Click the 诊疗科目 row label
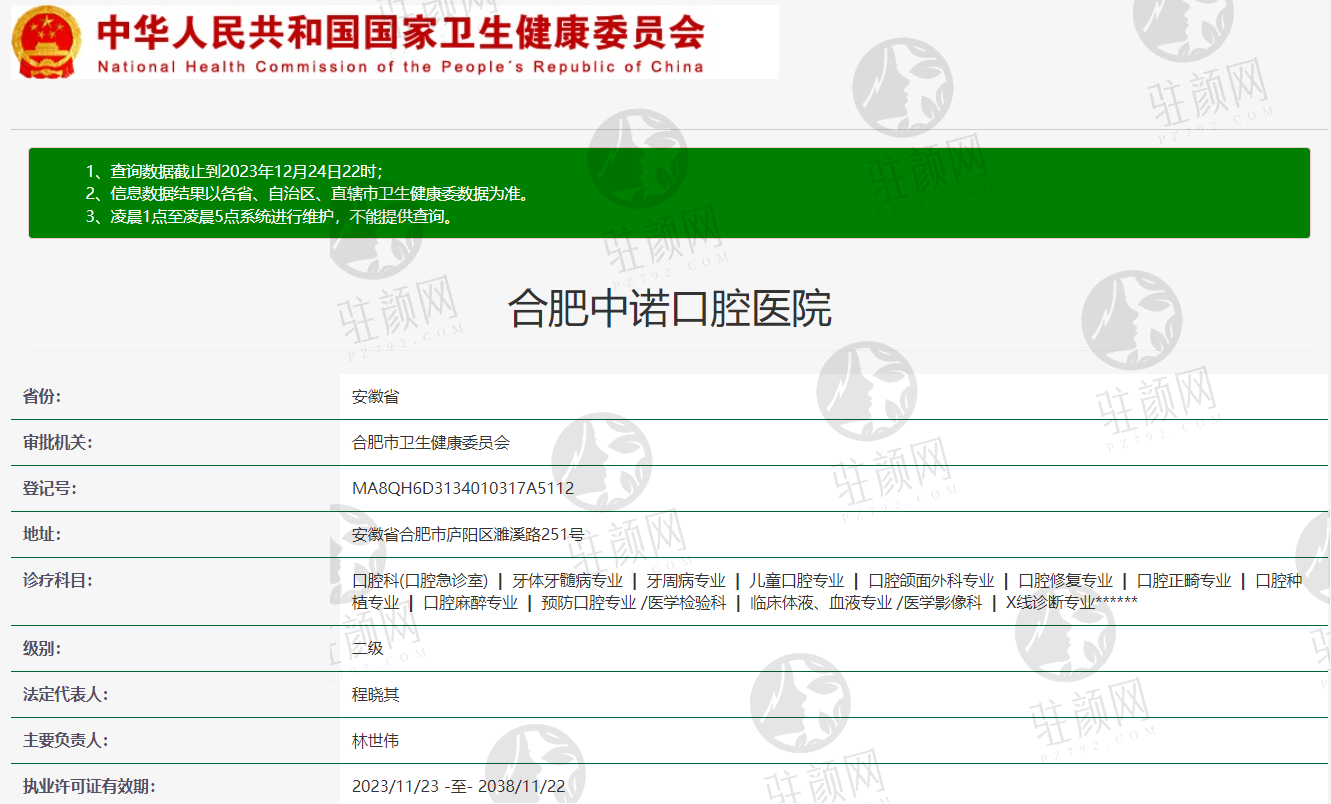The width and height of the screenshot is (1331, 804). click(58, 581)
